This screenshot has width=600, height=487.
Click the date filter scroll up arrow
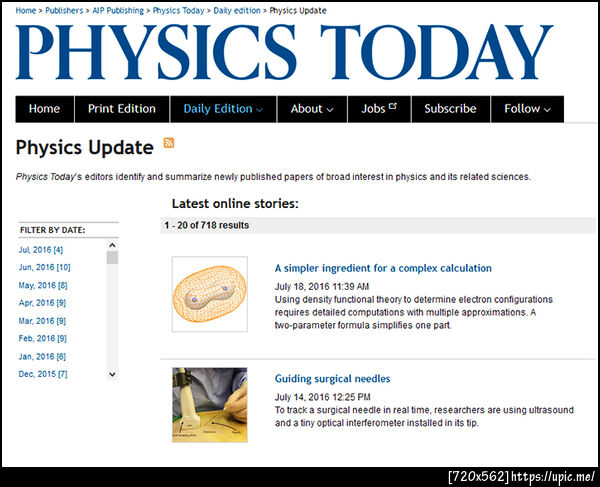point(112,245)
